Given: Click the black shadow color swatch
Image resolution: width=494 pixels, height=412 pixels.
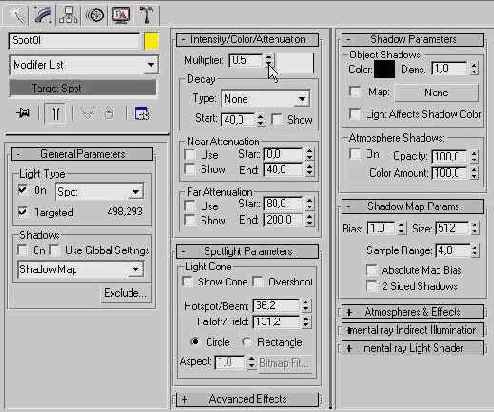Looking at the screenshot, I should [x=384, y=69].
